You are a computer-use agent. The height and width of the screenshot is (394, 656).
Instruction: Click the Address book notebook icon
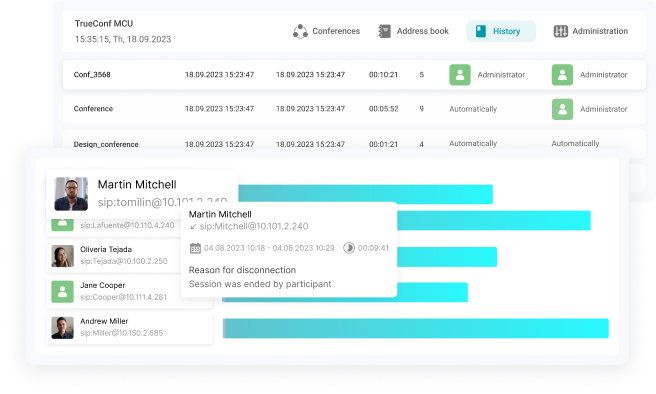[384, 31]
